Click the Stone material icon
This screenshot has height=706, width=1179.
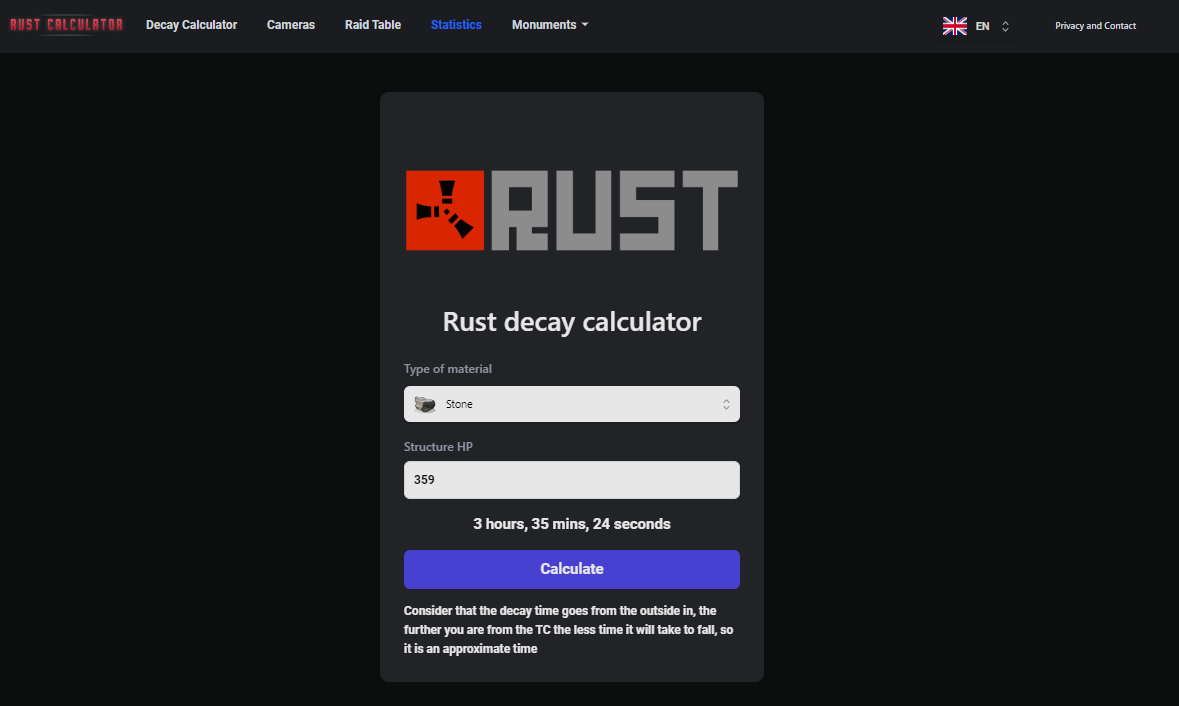pyautogui.click(x=425, y=405)
